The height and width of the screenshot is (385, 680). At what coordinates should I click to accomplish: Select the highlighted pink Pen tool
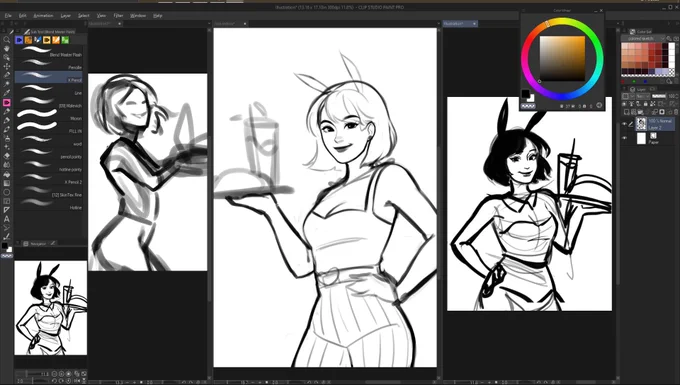7,102
